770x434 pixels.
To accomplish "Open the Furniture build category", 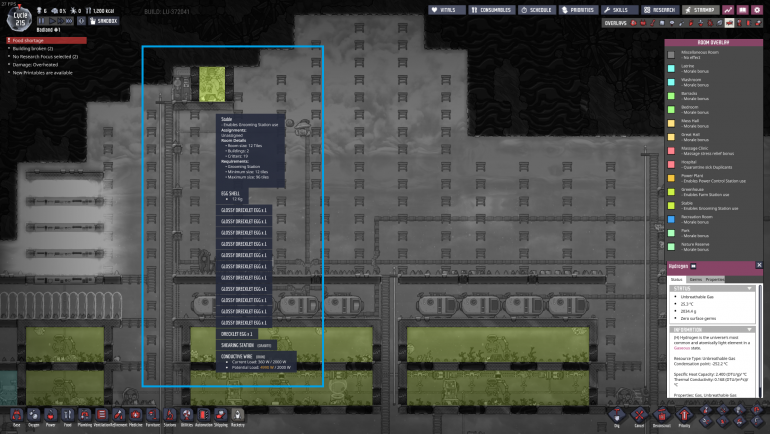I will point(153,416).
